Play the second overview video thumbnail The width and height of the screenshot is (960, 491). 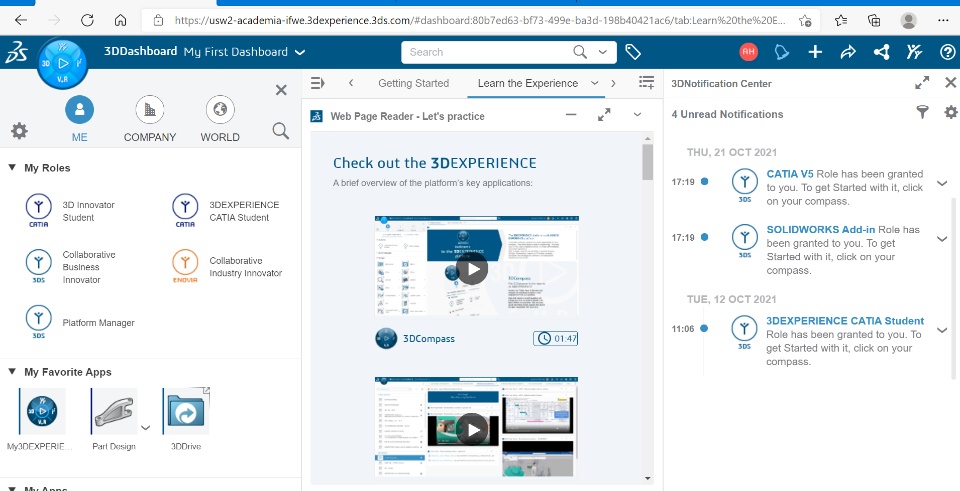click(473, 430)
